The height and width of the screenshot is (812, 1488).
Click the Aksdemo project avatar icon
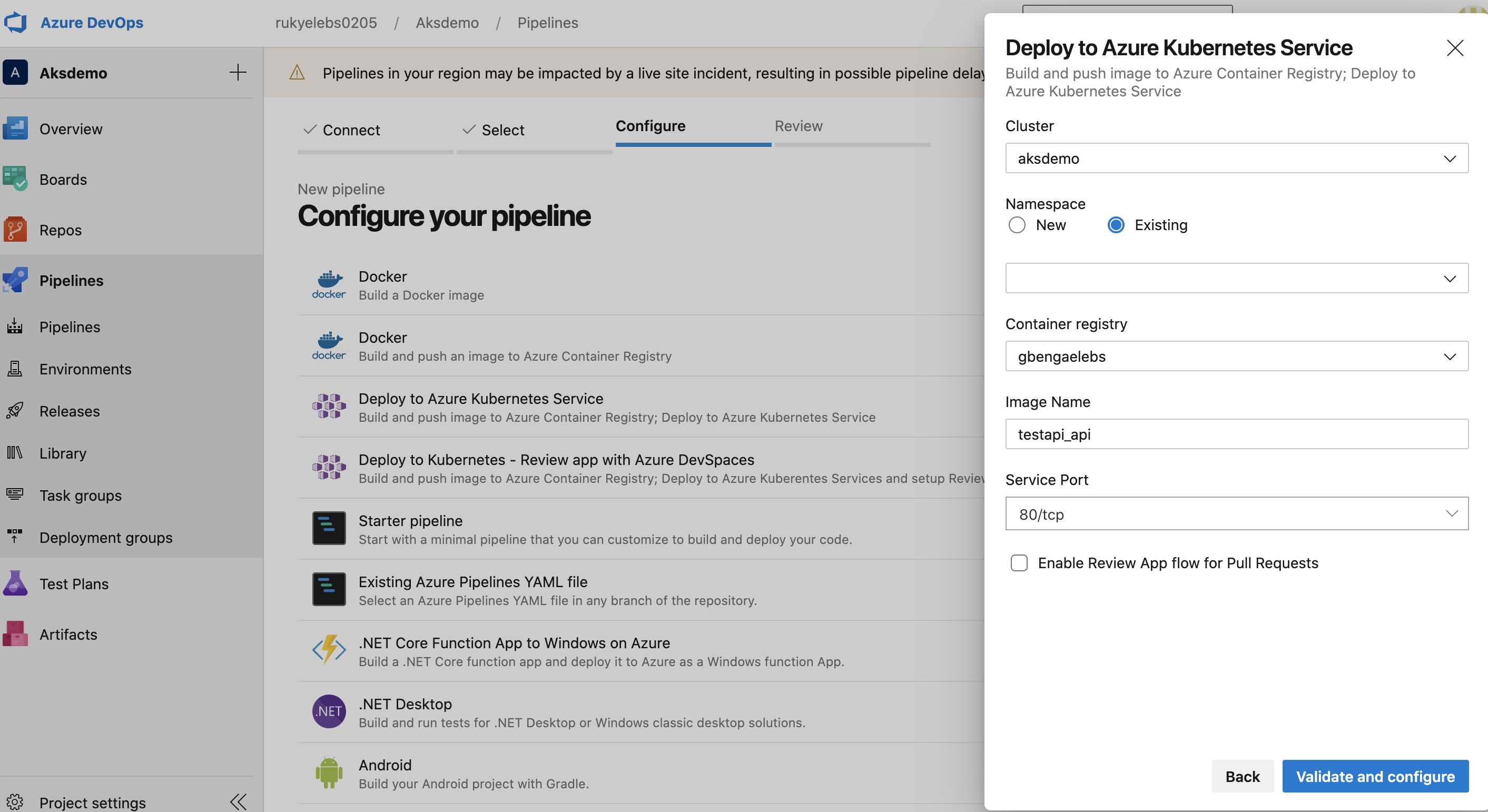click(x=15, y=73)
